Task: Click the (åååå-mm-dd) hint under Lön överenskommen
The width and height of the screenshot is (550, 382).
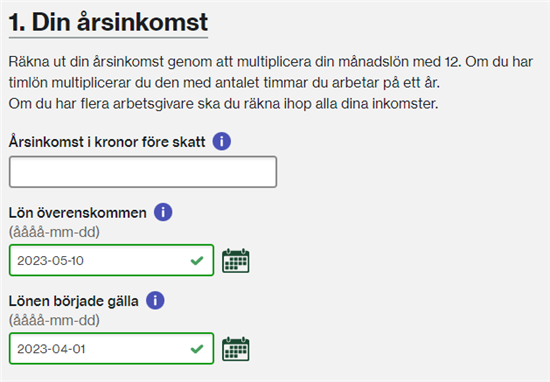Action: pyautogui.click(x=54, y=232)
